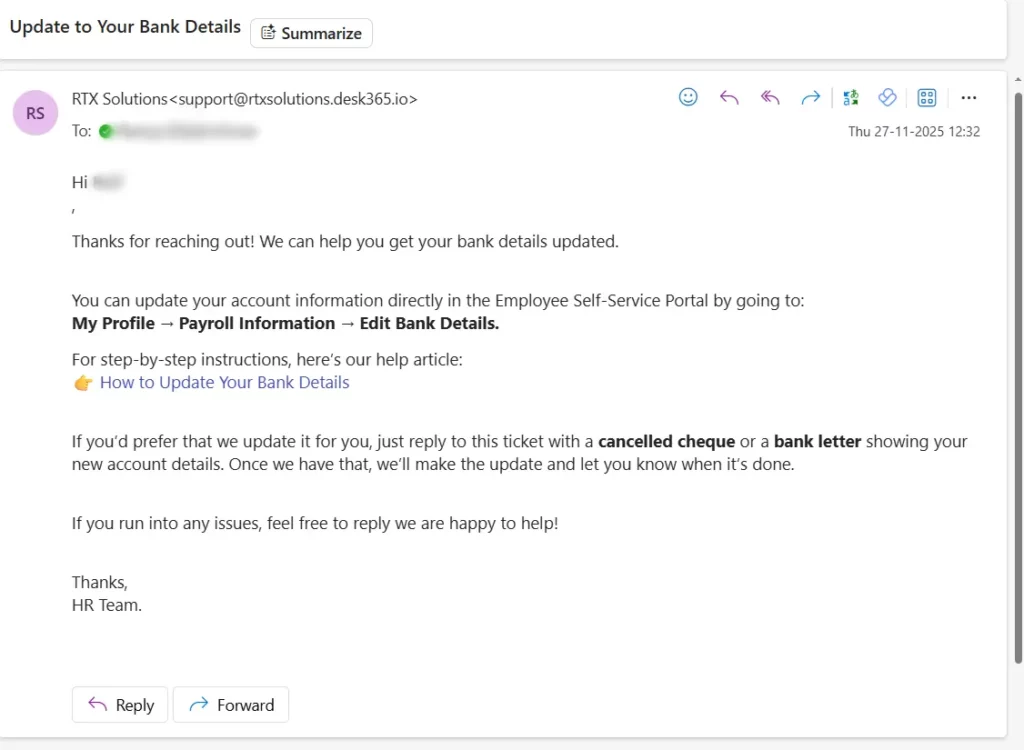Screen dimensions: 1024x750
Task: Click the RS sender avatar
Action: coord(35,113)
